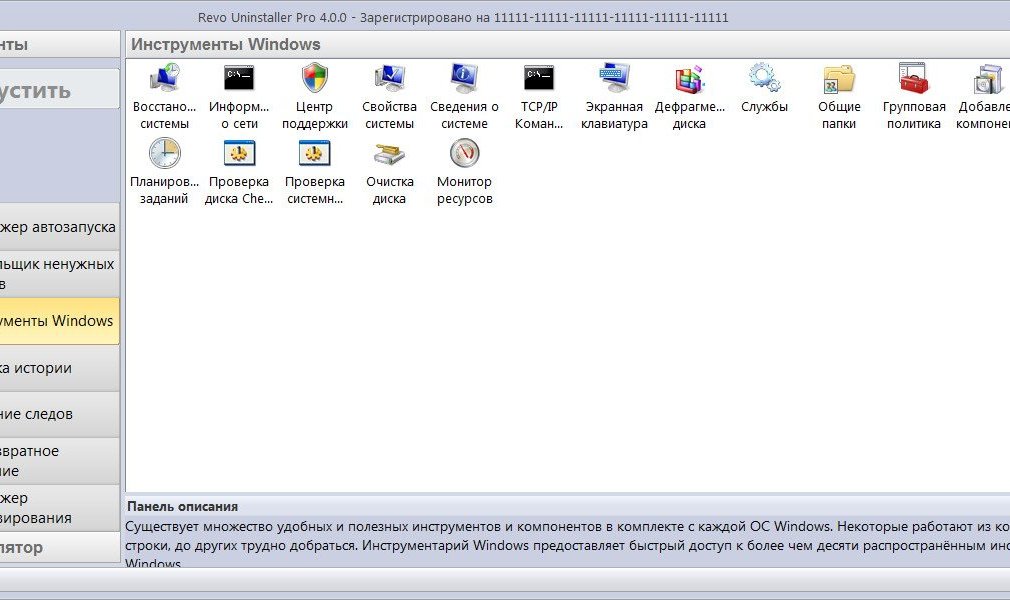Open the history cleaner sidebar item

[59, 368]
